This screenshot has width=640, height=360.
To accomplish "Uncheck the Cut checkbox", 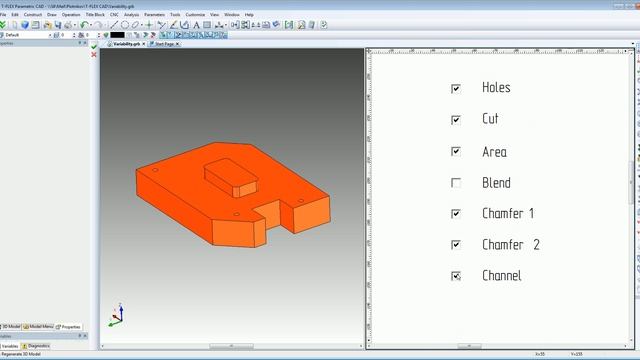I will 456,120.
